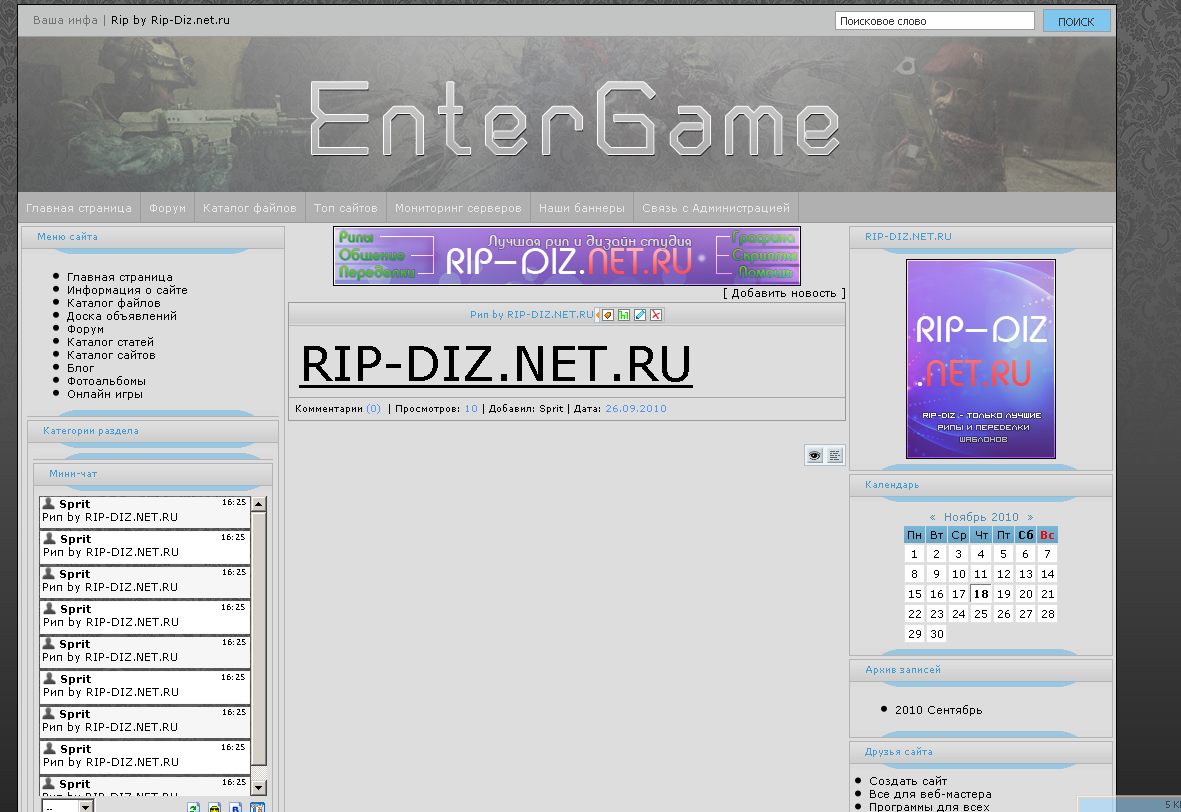Image resolution: width=1181 pixels, height=812 pixels.
Task: Click the blue pencil edit icon for the post
Action: click(x=640, y=315)
